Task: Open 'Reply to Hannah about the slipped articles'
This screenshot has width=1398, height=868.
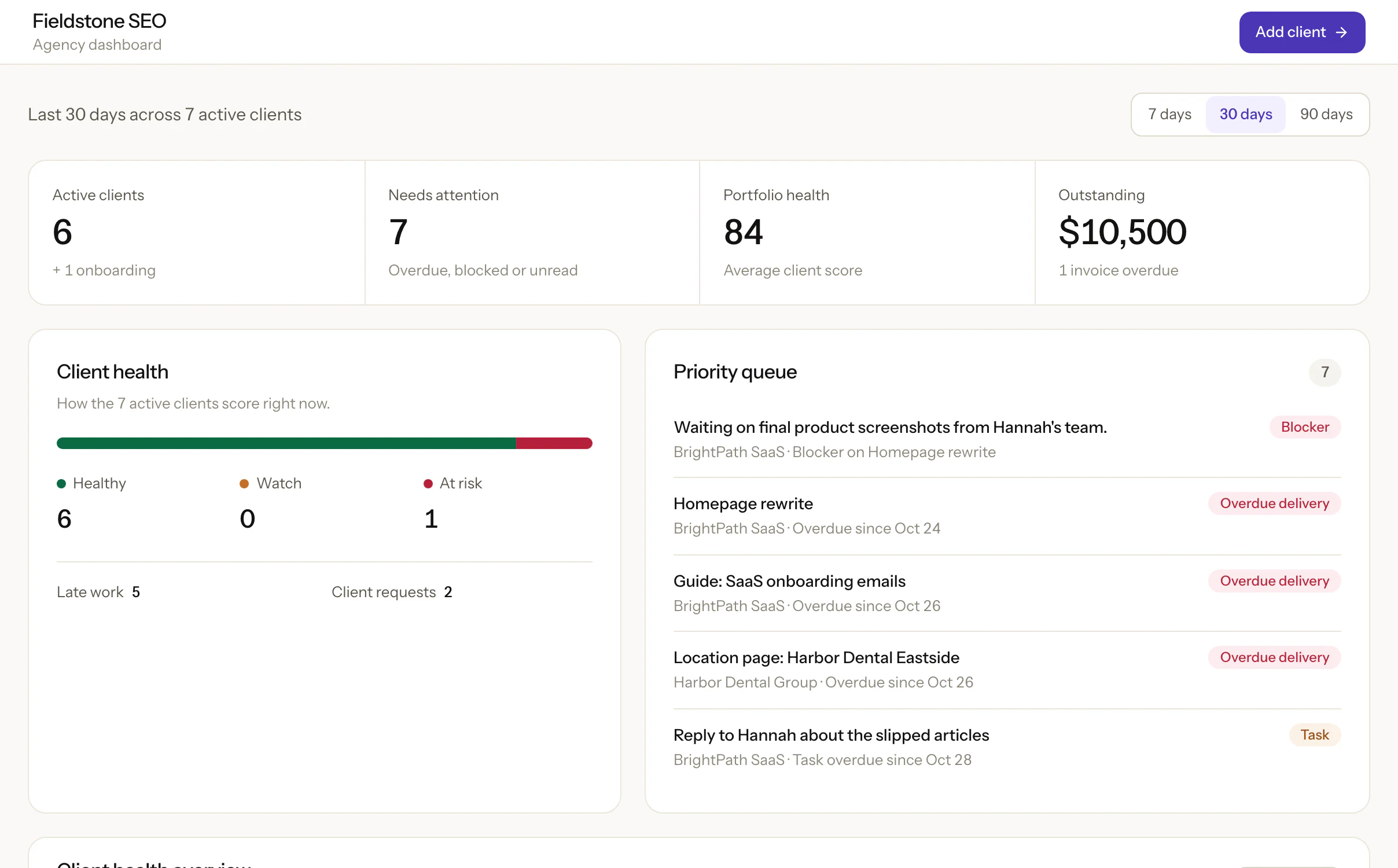Action: click(1007, 747)
